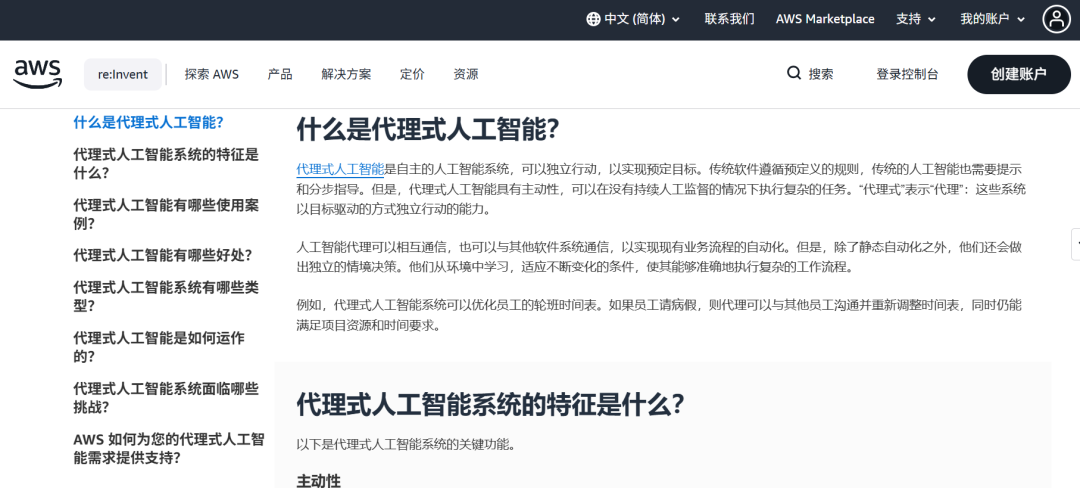Click the partially visible tab at the right edge
This screenshot has width=1080, height=488.
click(1076, 244)
